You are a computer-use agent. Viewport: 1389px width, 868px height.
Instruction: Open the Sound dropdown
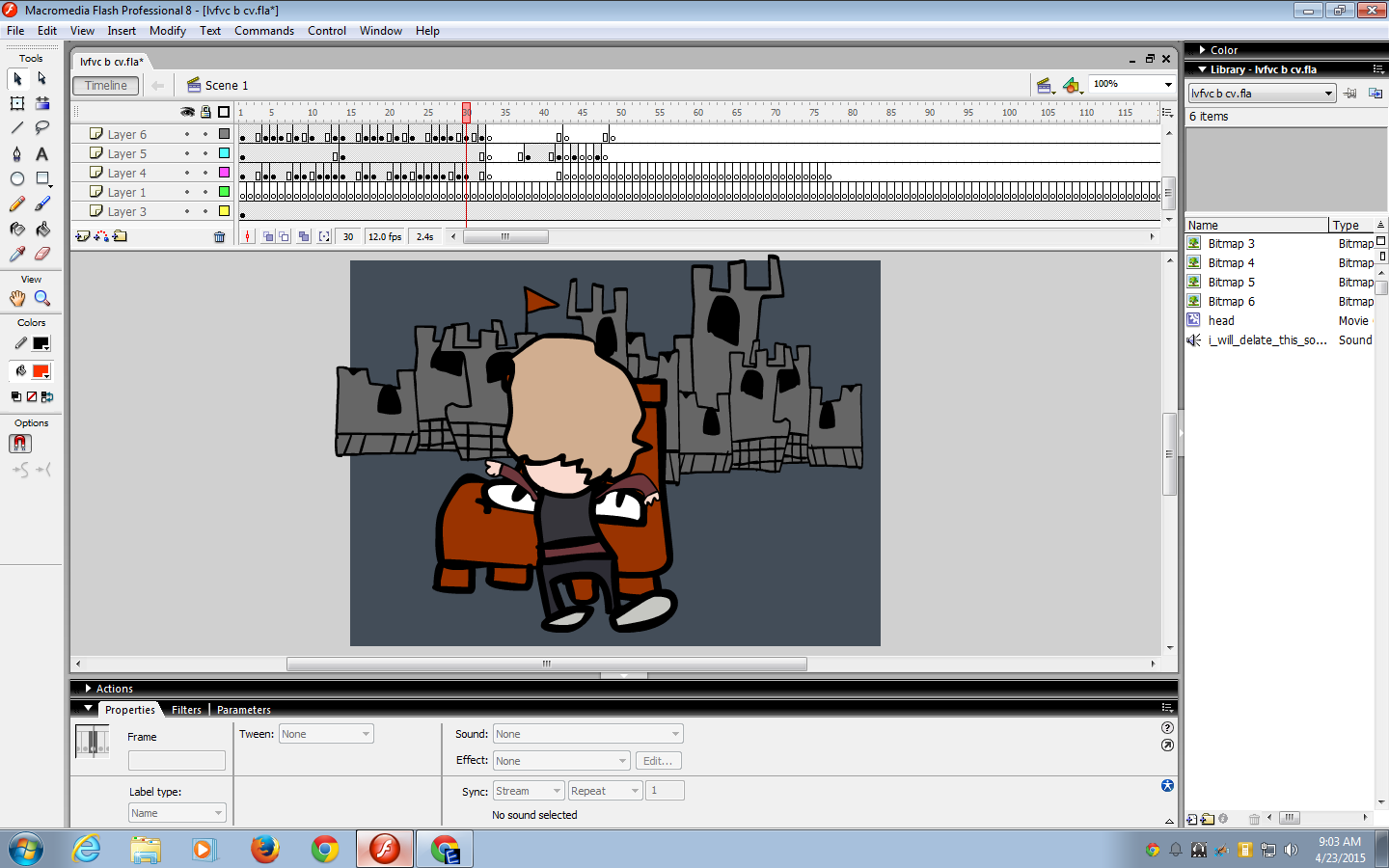[x=588, y=734]
